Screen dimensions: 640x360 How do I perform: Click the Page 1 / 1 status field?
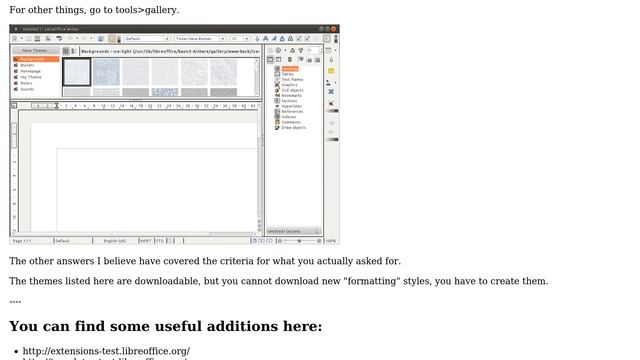(x=22, y=241)
